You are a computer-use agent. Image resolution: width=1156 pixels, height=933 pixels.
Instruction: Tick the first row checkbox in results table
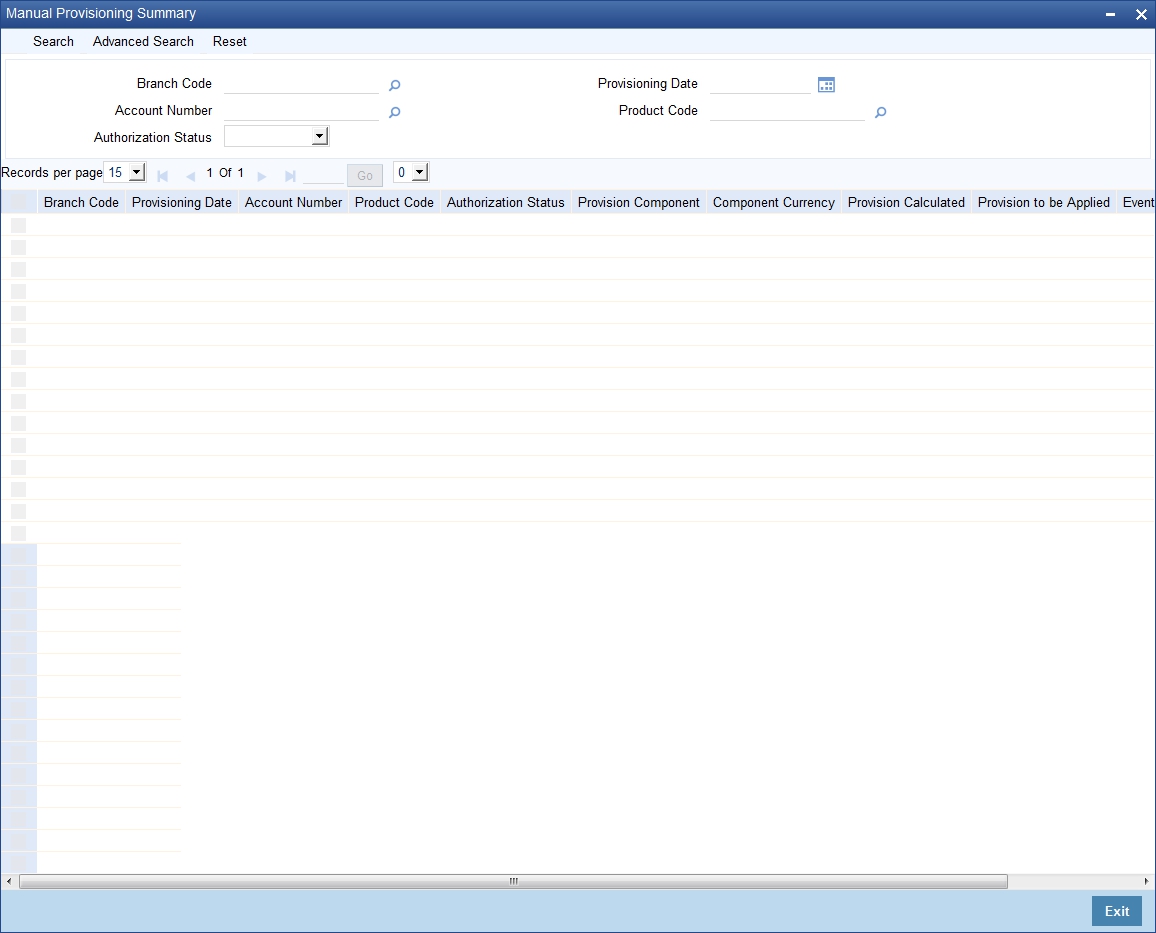pos(18,226)
